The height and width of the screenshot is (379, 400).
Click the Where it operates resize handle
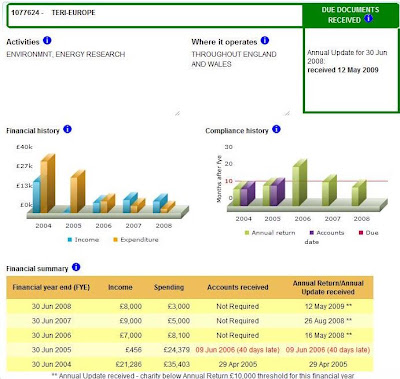pos(287,113)
